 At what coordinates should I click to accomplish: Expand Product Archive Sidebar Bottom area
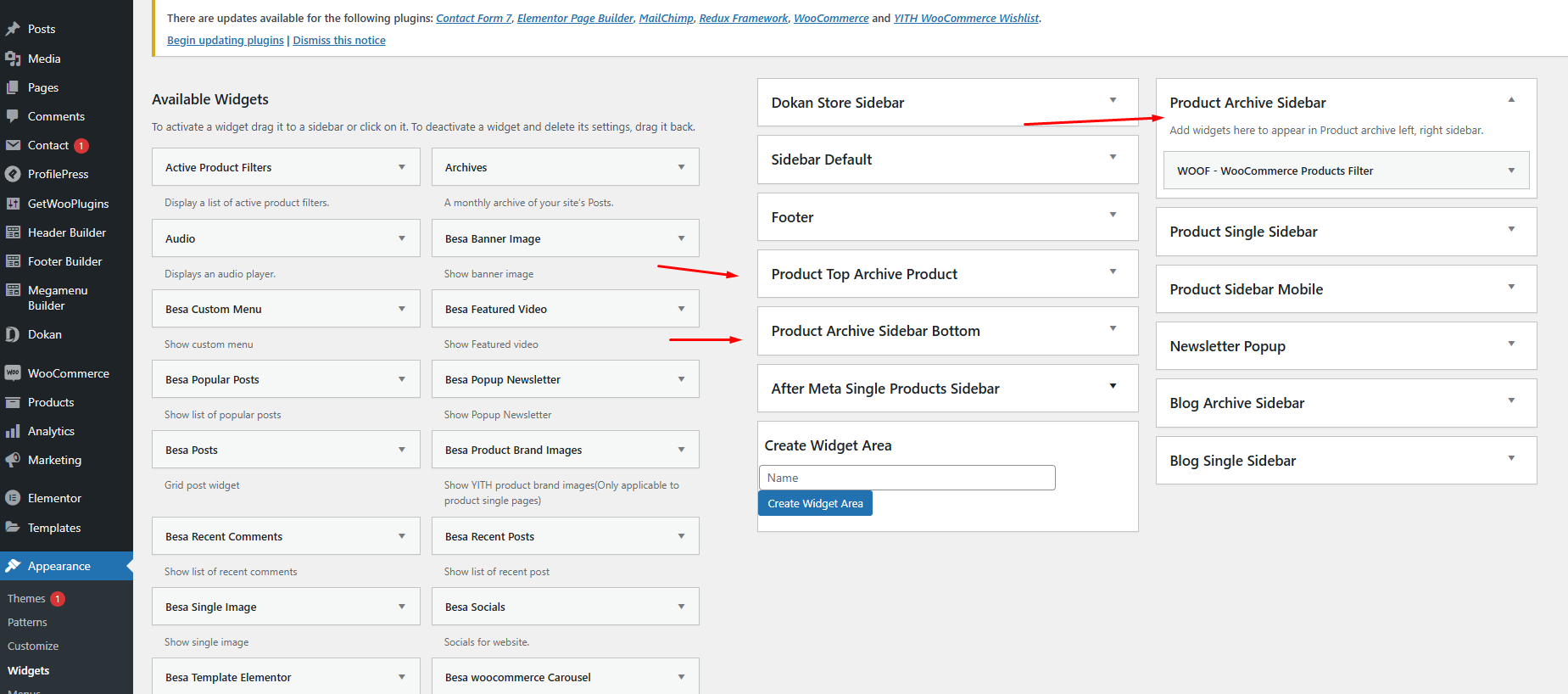coord(1113,328)
